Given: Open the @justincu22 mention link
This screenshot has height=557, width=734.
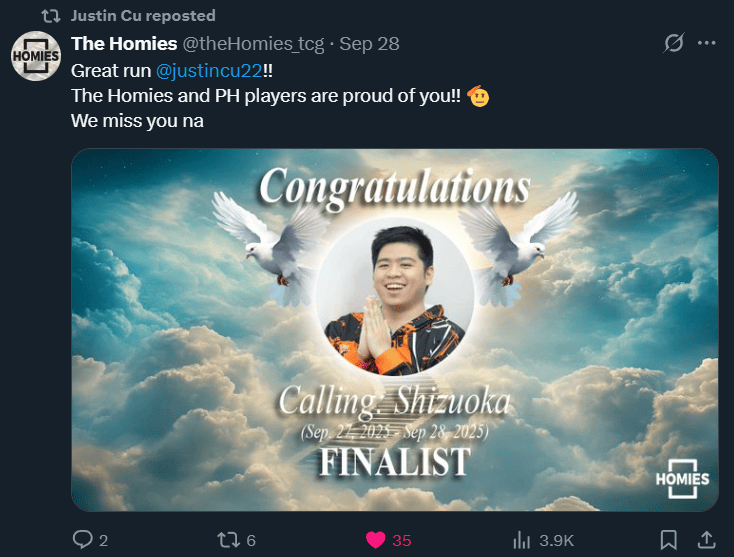Looking at the screenshot, I should click(x=209, y=71).
